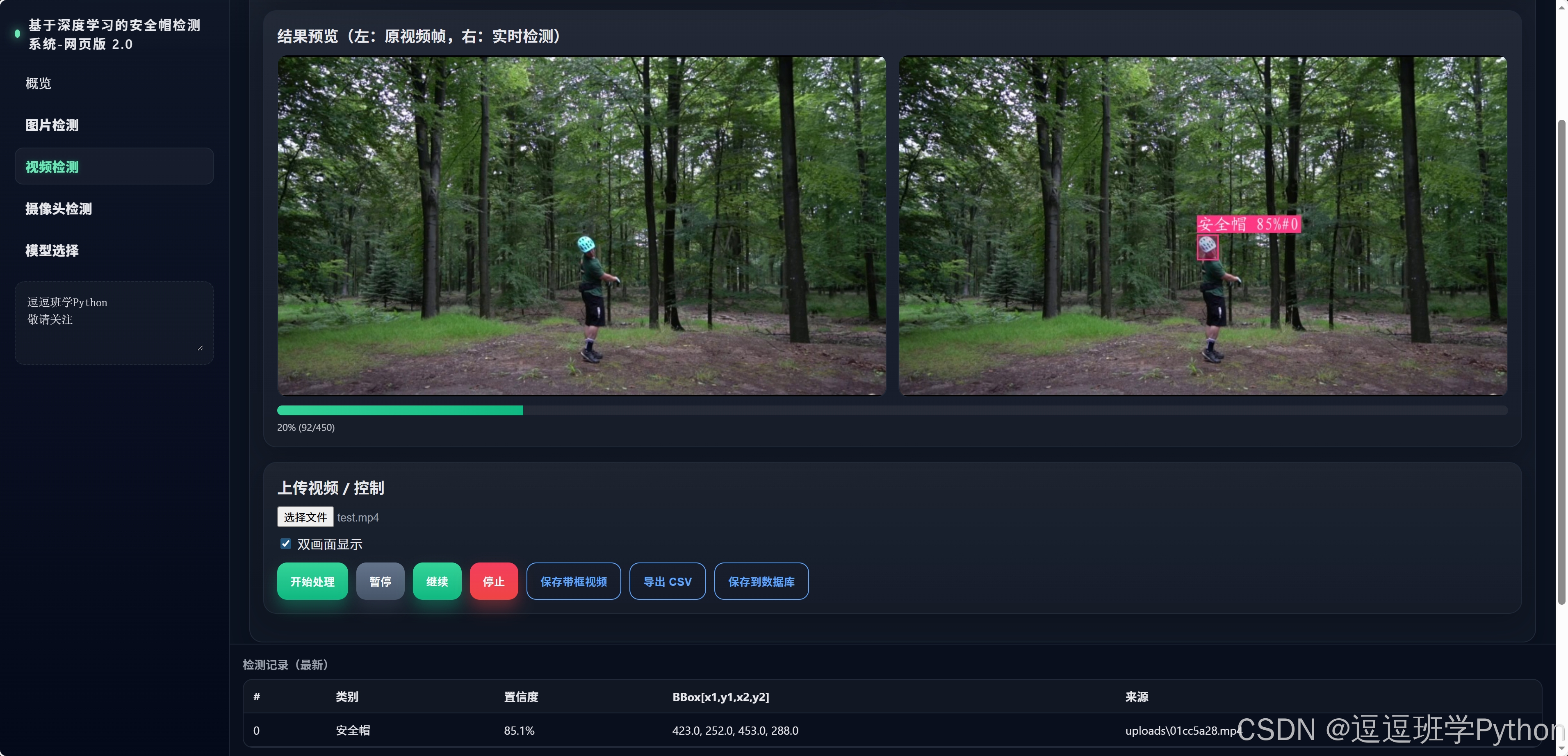Click inside the 逗逗班学Python text area

114,323
